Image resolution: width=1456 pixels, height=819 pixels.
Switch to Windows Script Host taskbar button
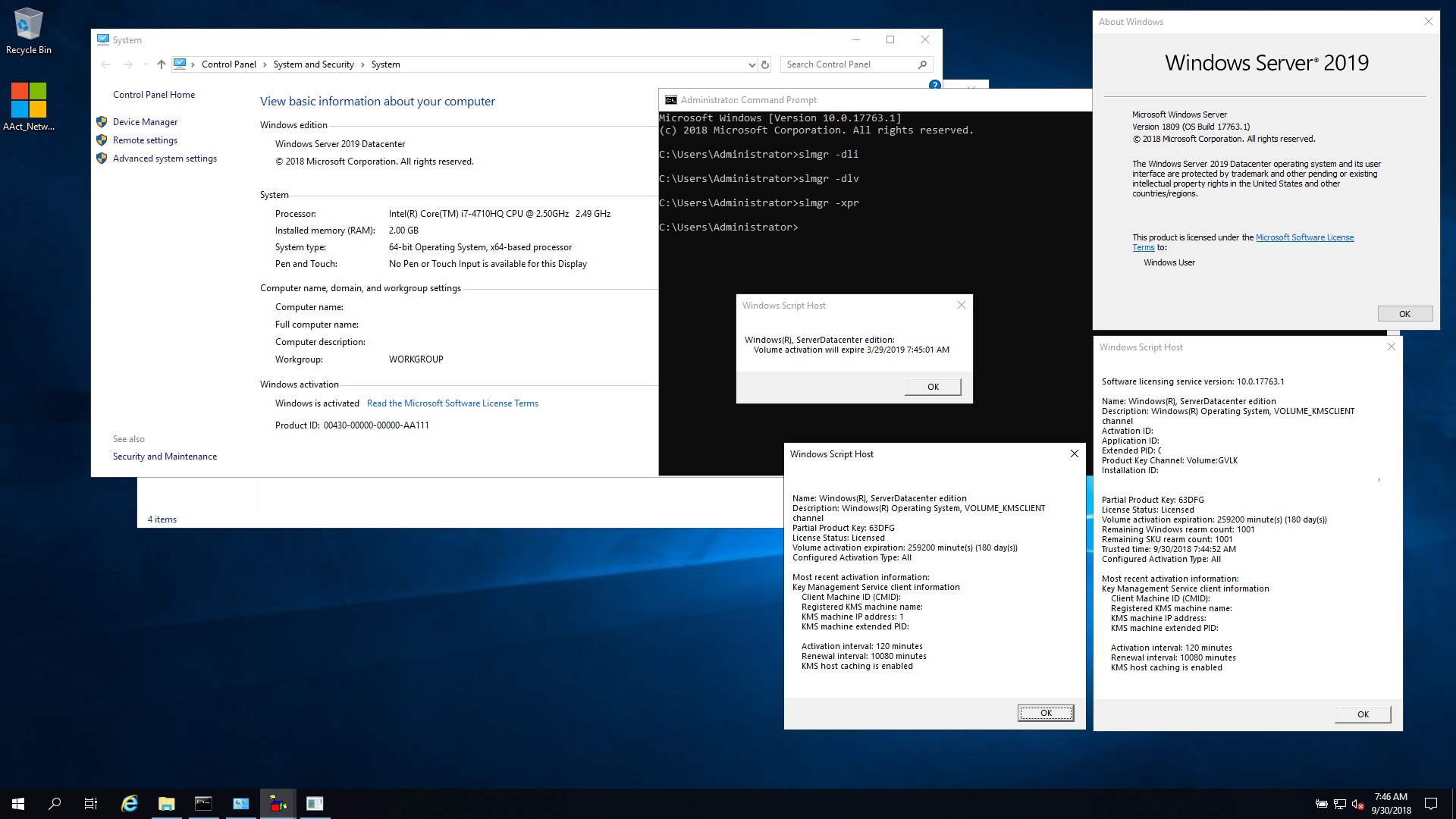click(x=278, y=804)
